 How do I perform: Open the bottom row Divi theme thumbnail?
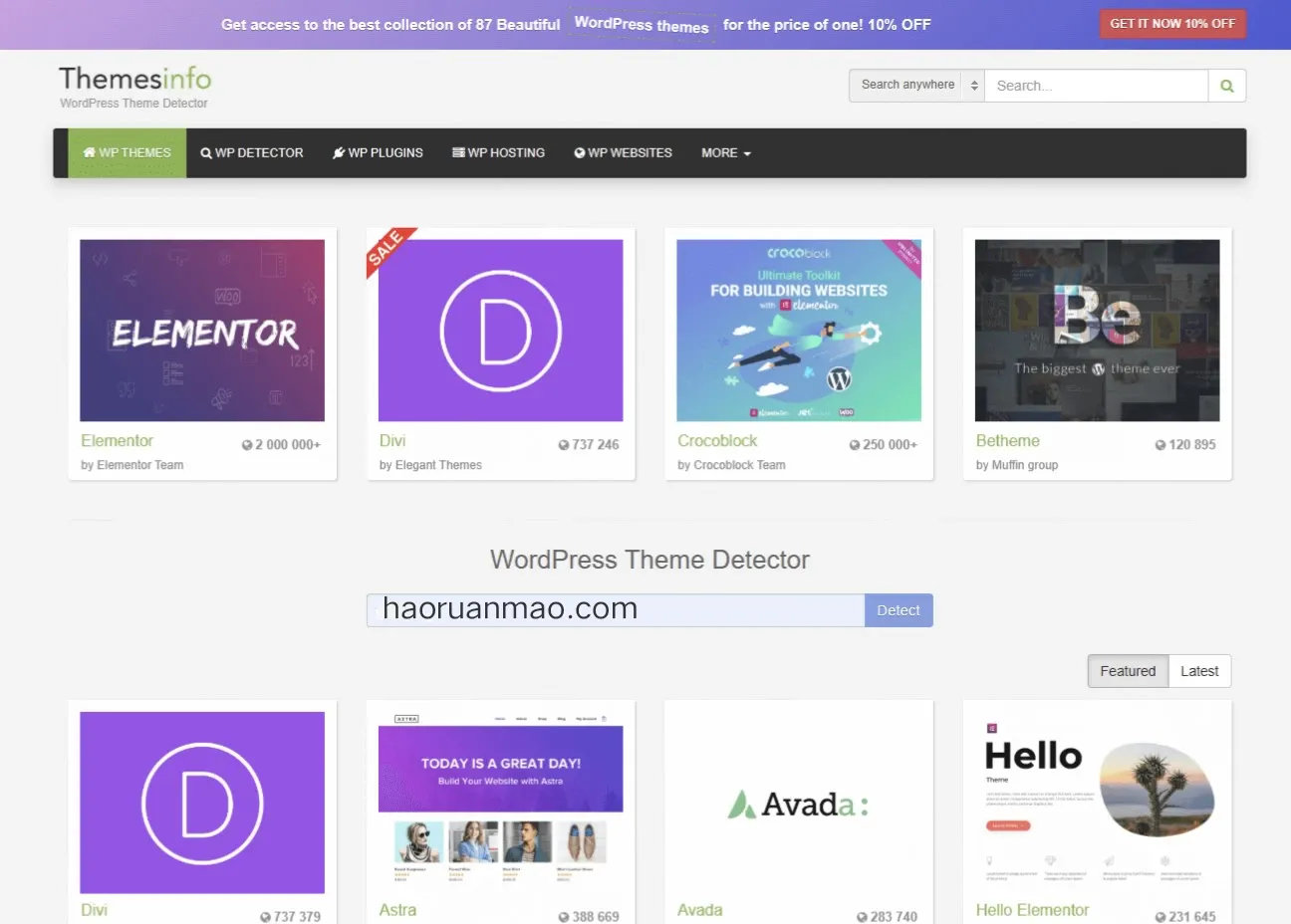click(x=202, y=803)
